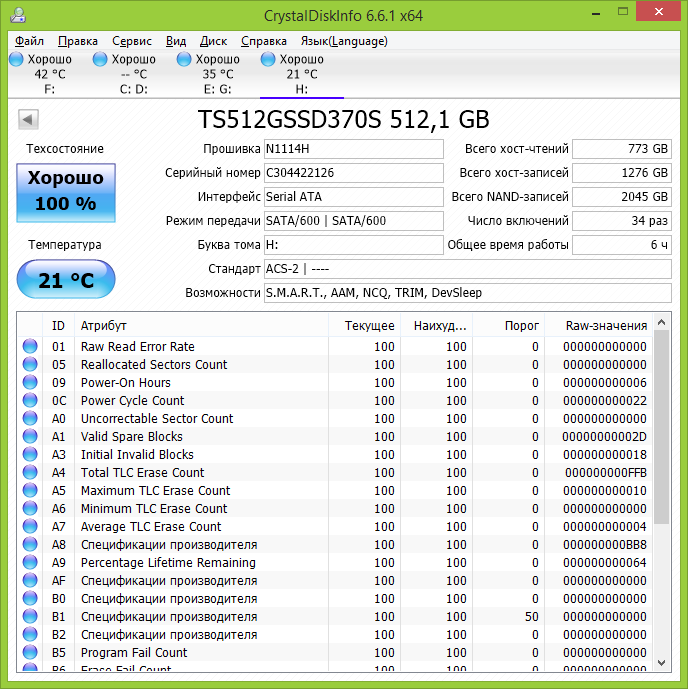Click raw value 000000000FFB

pos(606,473)
